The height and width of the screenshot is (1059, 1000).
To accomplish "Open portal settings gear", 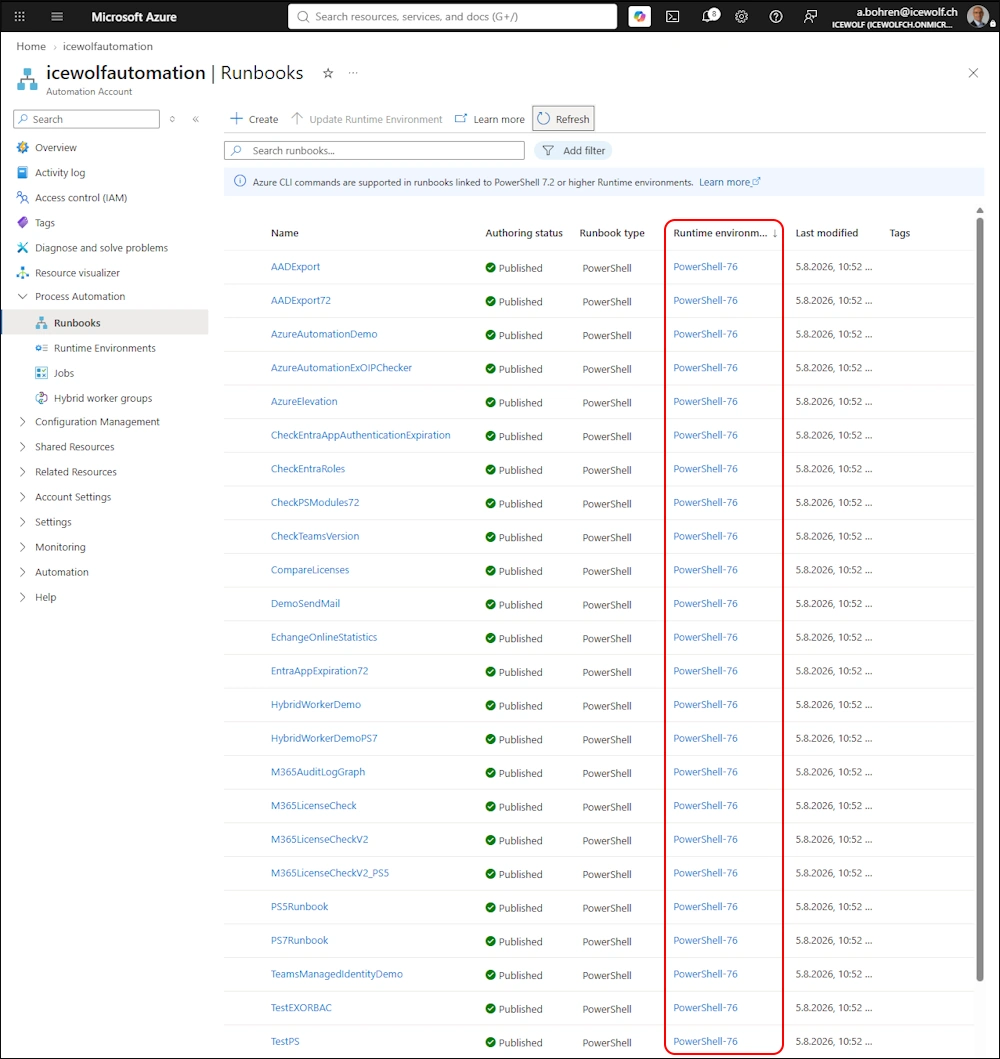I will pos(741,16).
